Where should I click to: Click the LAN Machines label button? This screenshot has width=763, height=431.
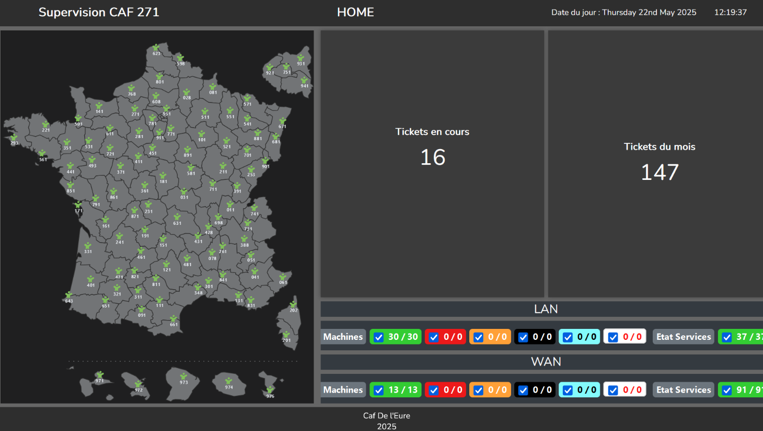pos(343,337)
